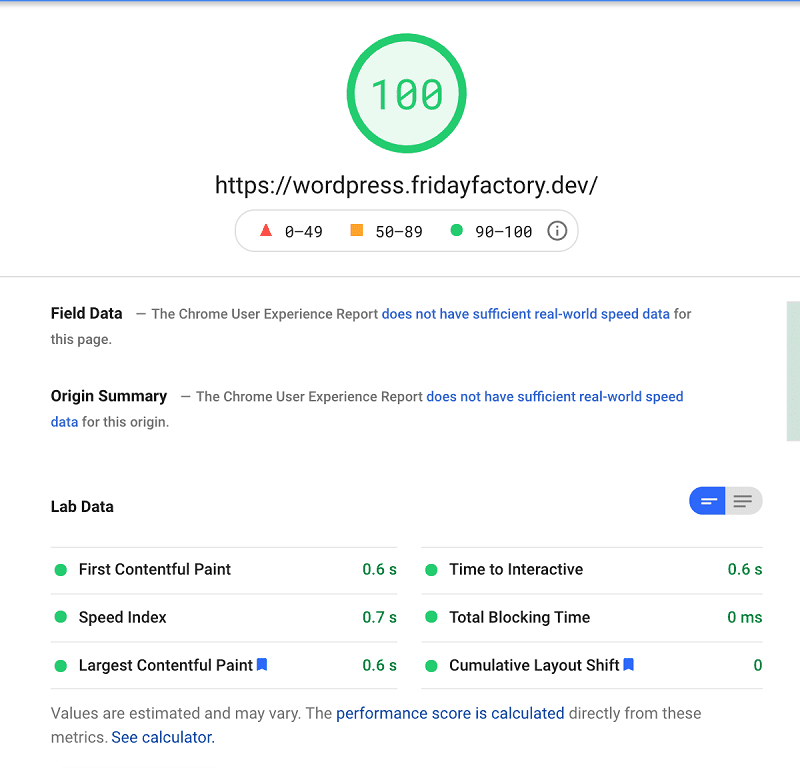Select the compact view toggle in Lab Data

(708, 501)
